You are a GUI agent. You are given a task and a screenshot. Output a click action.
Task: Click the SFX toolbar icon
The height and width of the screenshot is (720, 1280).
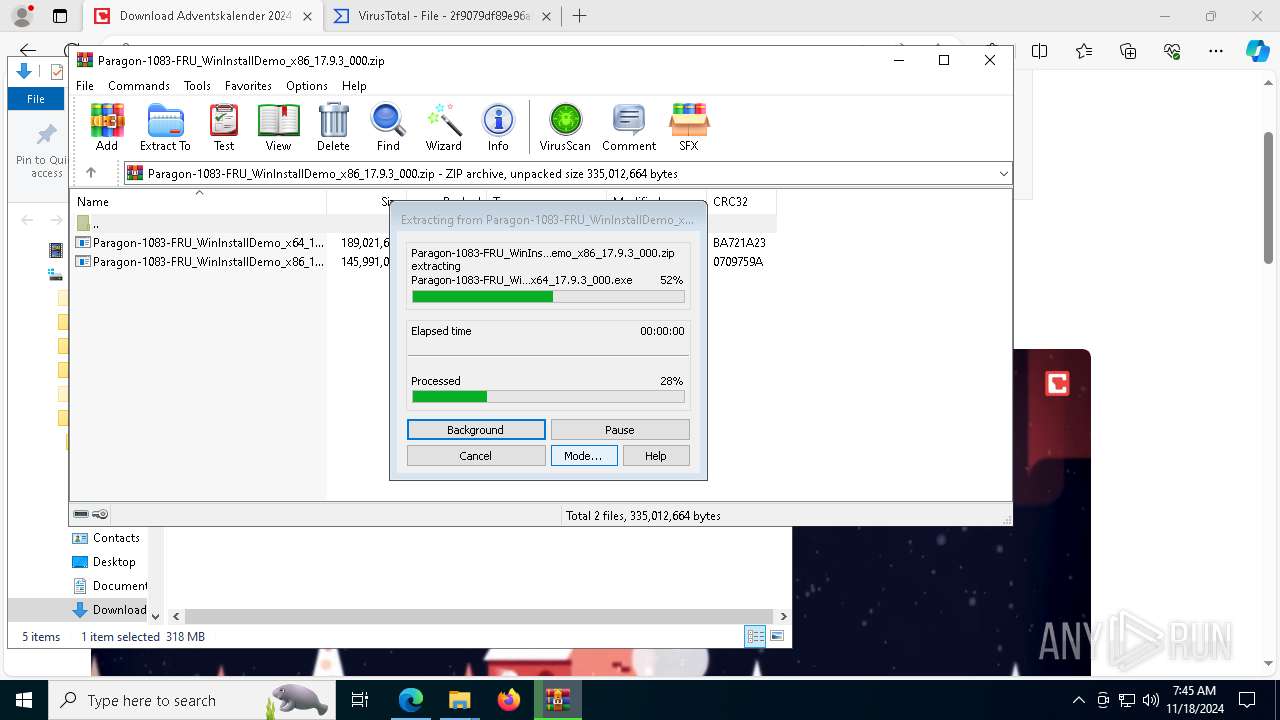click(689, 127)
